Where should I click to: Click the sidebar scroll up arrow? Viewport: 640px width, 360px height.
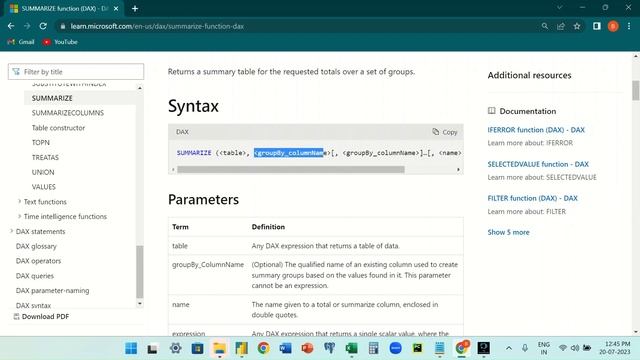(x=140, y=88)
